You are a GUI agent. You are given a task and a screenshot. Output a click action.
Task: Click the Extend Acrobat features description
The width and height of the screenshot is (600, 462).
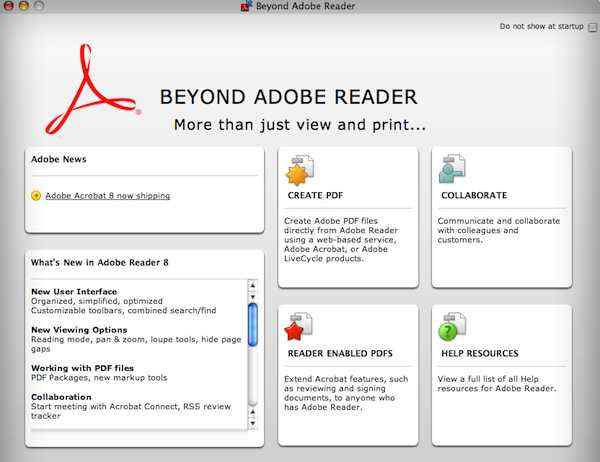point(346,393)
